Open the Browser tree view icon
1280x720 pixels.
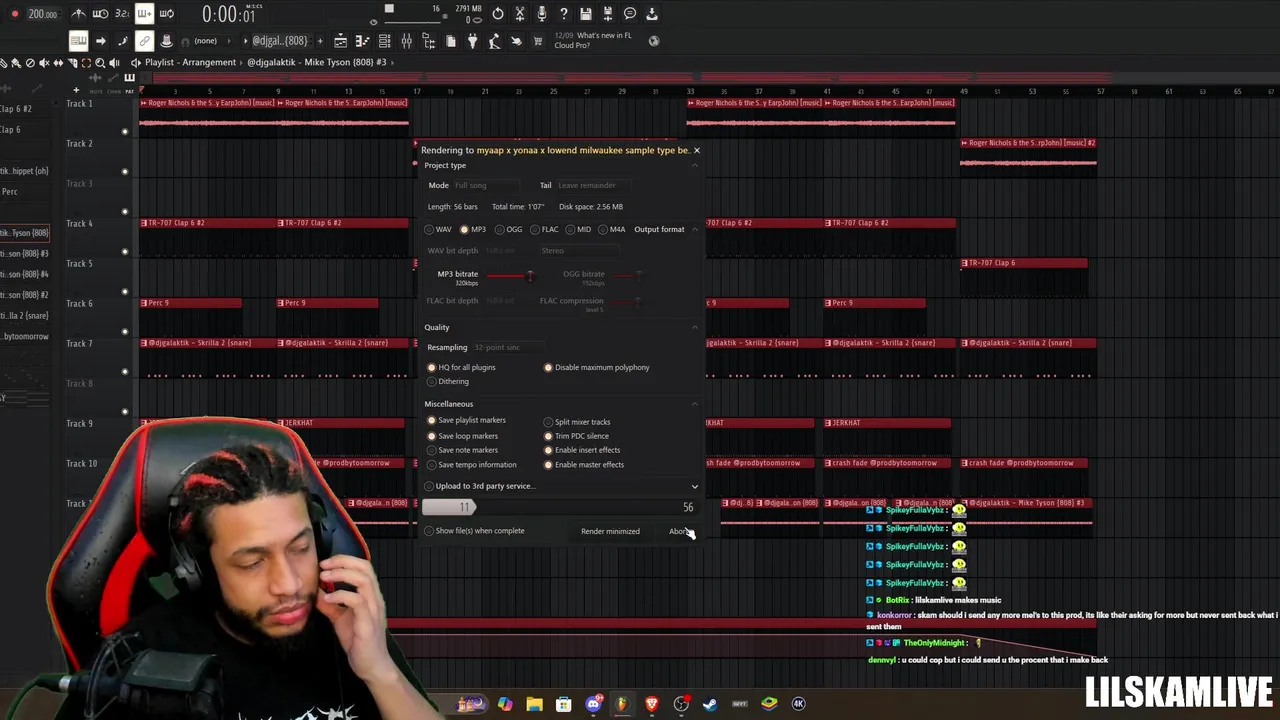tap(428, 41)
